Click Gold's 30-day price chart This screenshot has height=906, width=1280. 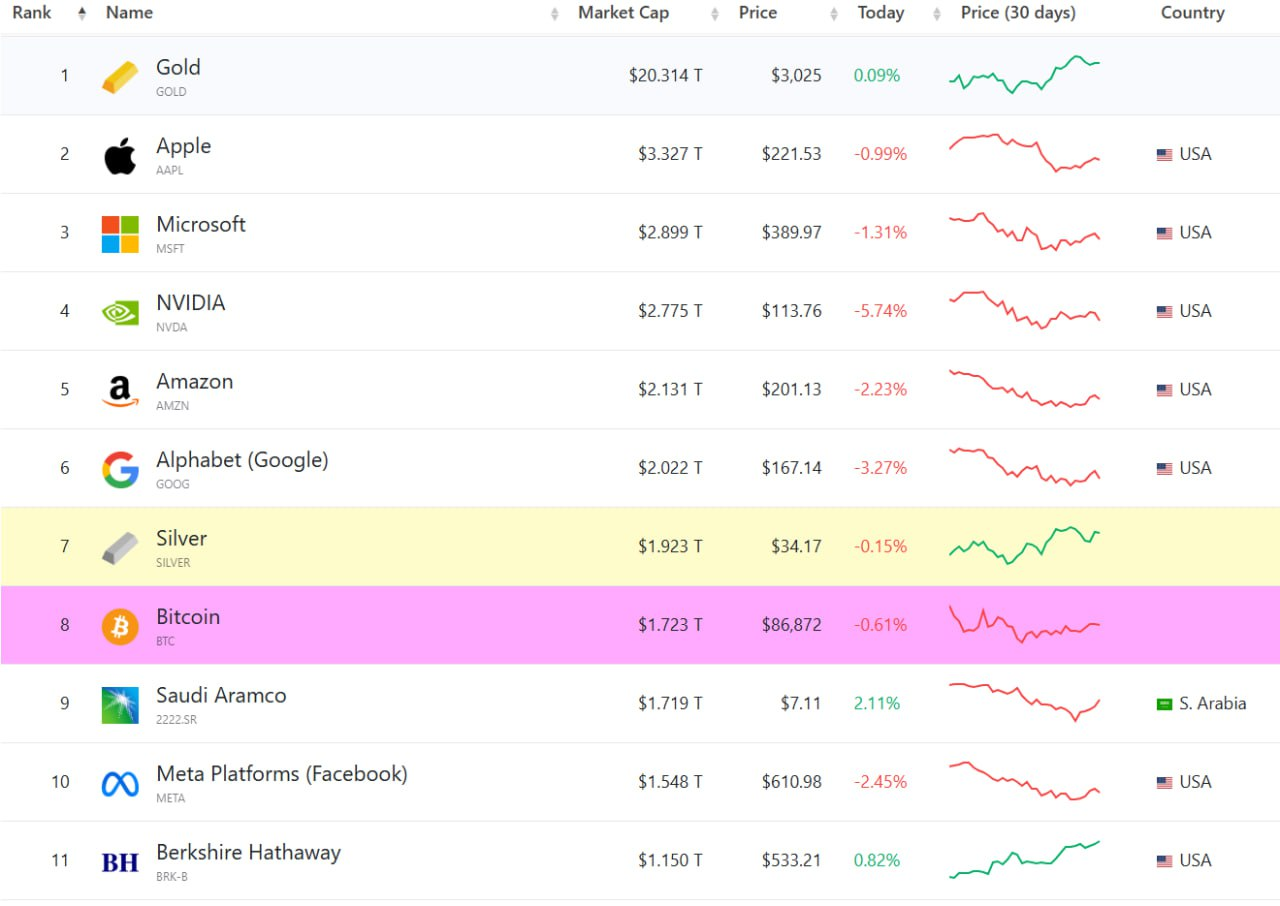(1024, 74)
